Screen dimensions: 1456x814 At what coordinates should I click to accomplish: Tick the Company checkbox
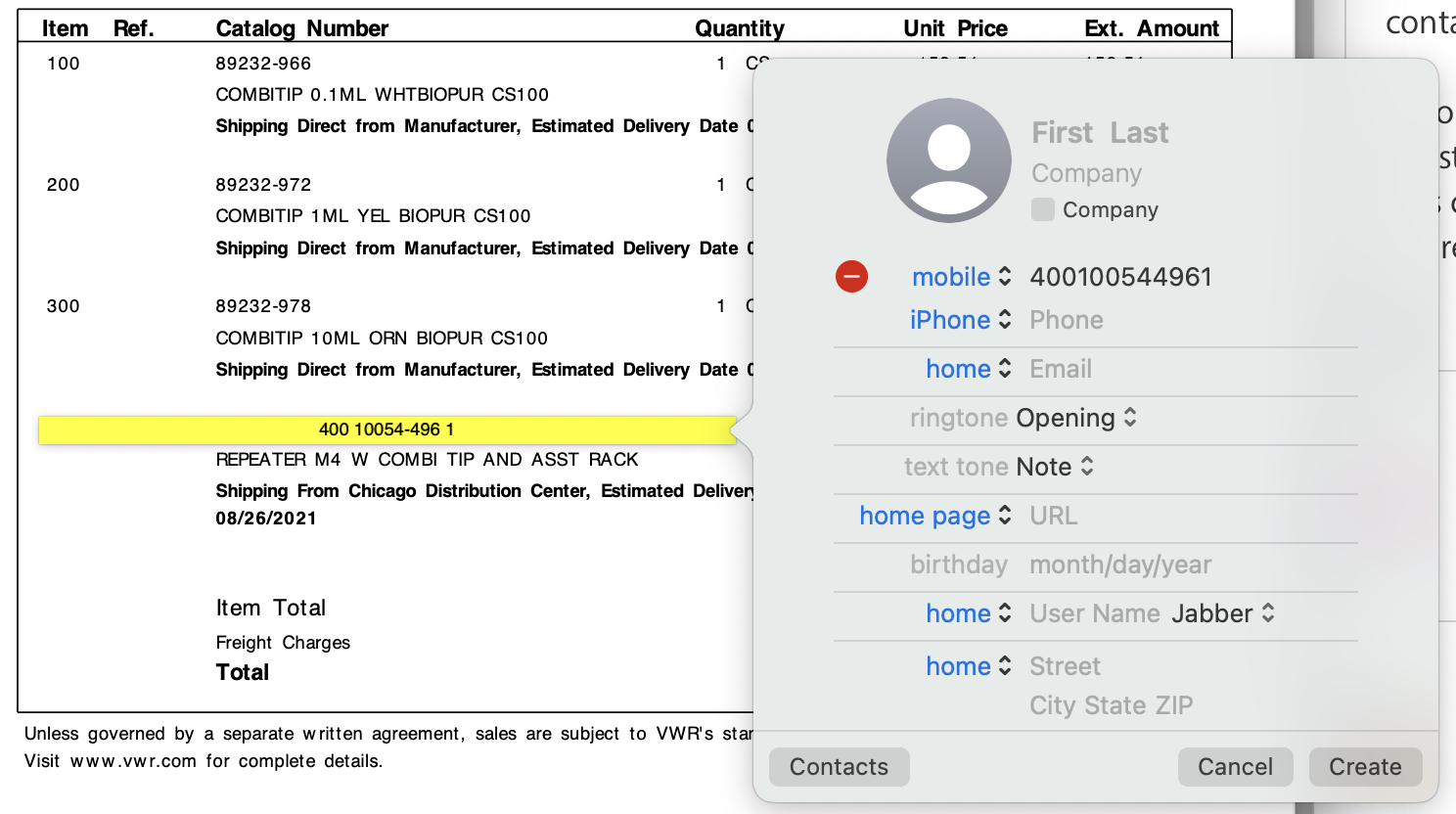1043,209
